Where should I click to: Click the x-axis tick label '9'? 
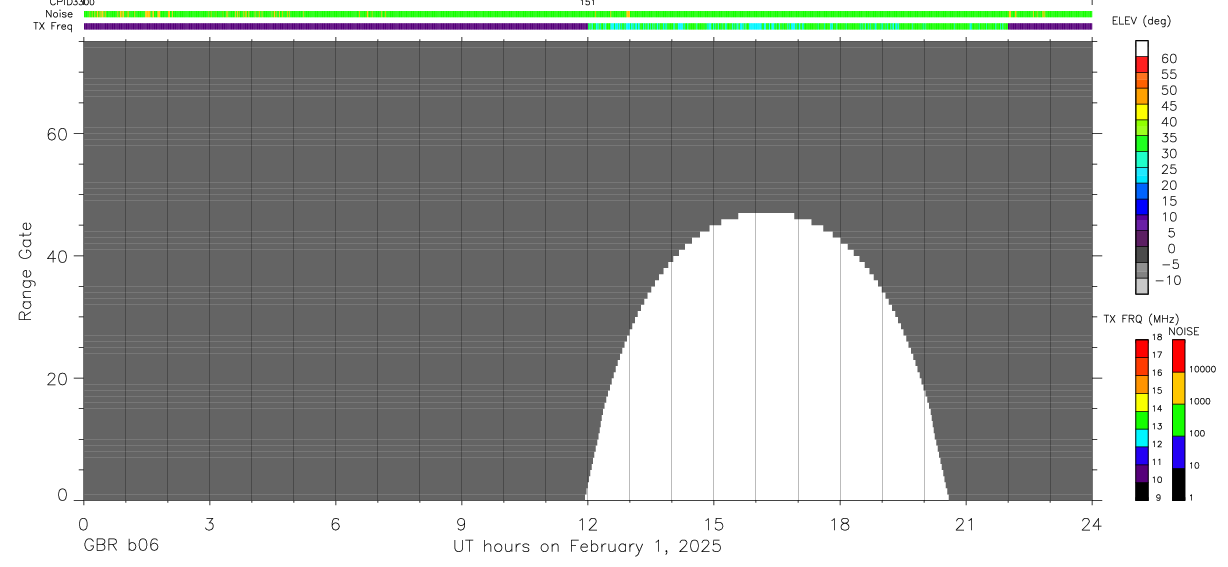[x=461, y=523]
